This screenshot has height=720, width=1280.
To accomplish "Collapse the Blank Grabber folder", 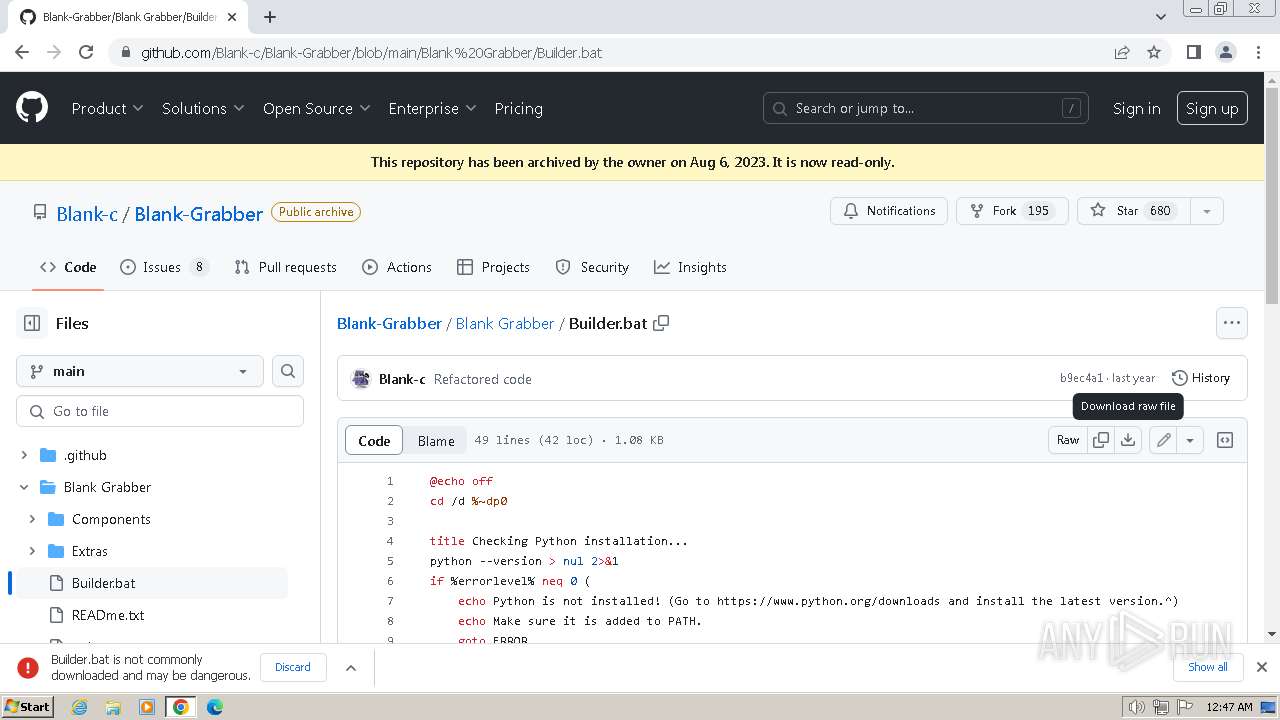I will pos(24,487).
